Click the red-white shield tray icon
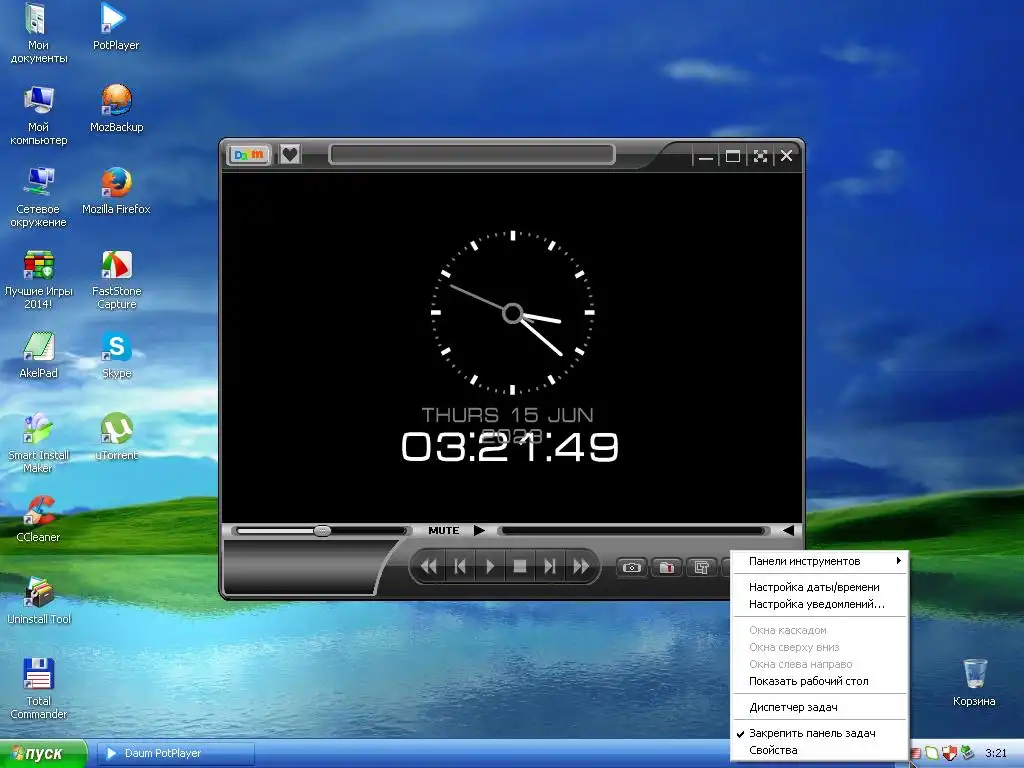Image resolution: width=1024 pixels, height=768 pixels. [x=949, y=754]
